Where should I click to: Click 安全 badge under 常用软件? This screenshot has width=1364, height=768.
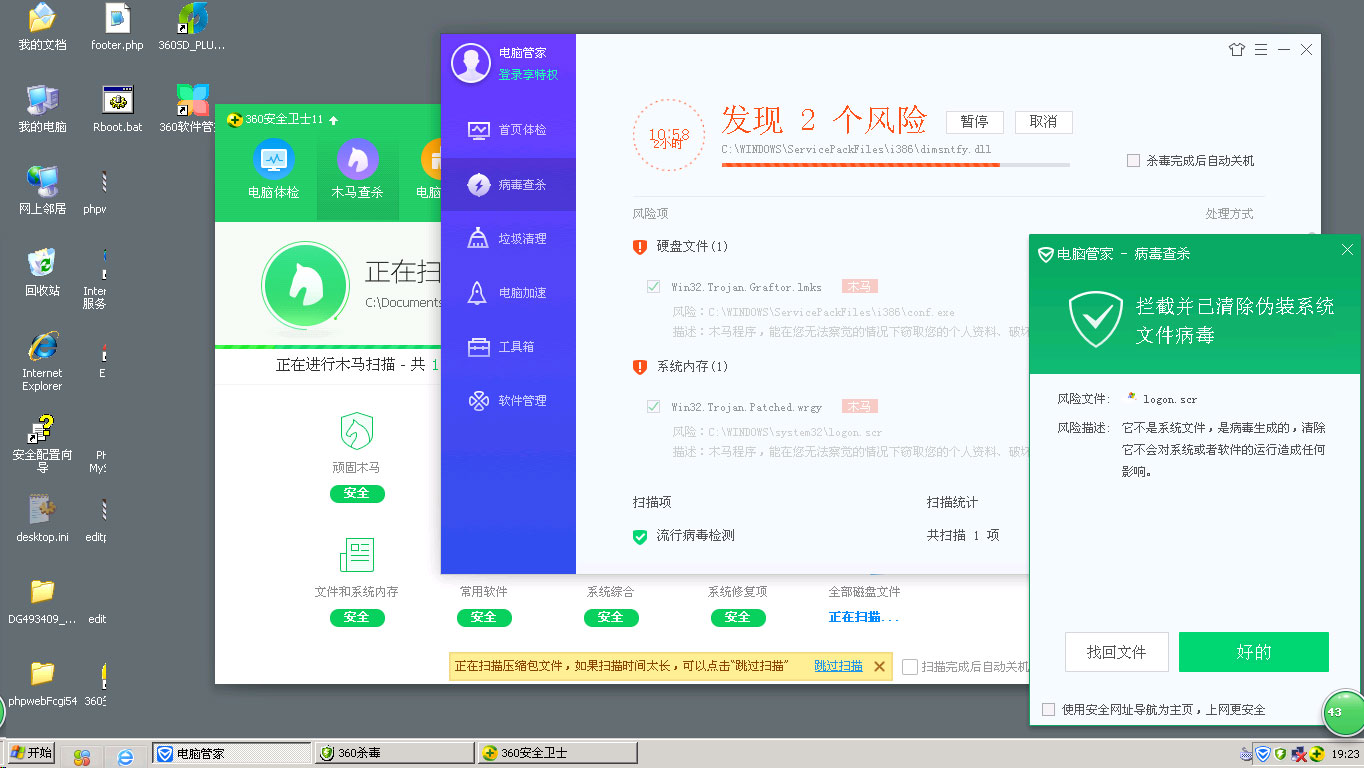pyautogui.click(x=484, y=617)
